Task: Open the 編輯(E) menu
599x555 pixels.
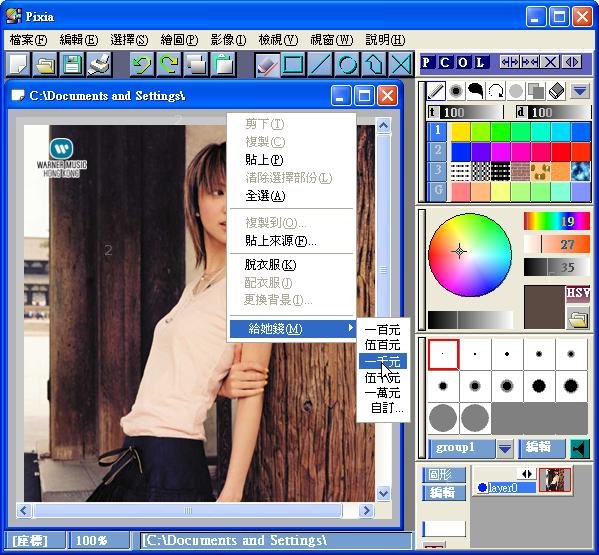Action: (x=78, y=40)
